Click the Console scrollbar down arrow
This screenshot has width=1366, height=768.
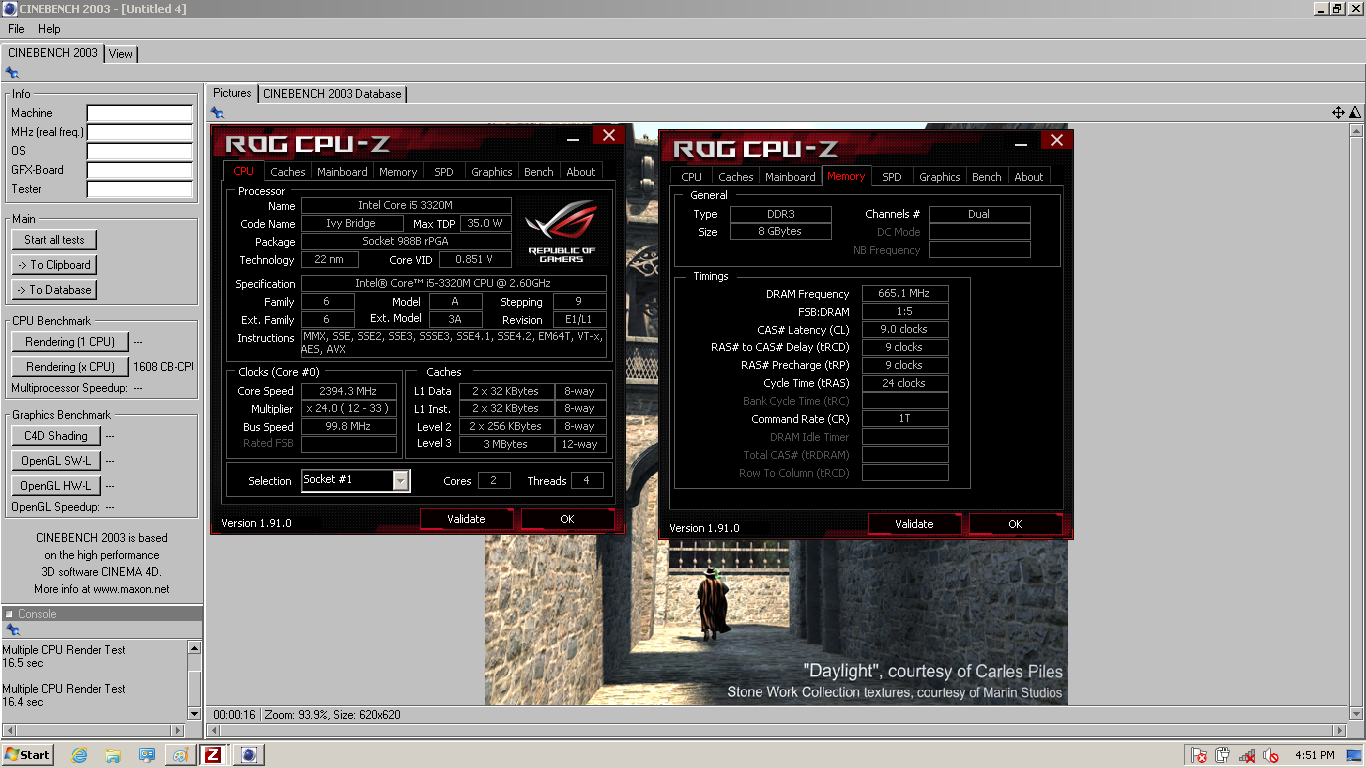coord(194,713)
